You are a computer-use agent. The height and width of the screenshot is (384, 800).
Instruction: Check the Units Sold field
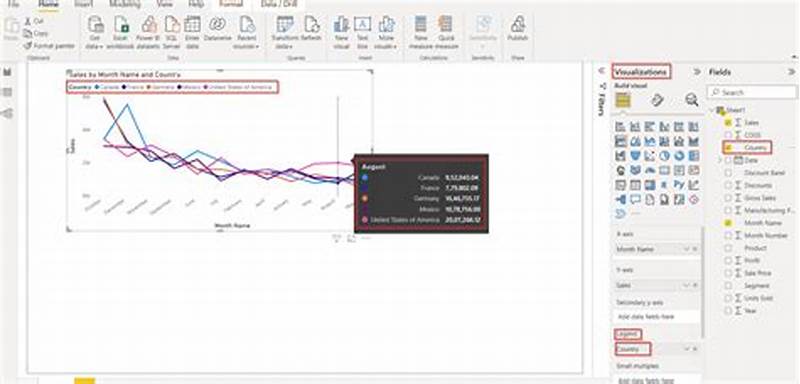pyautogui.click(x=728, y=298)
